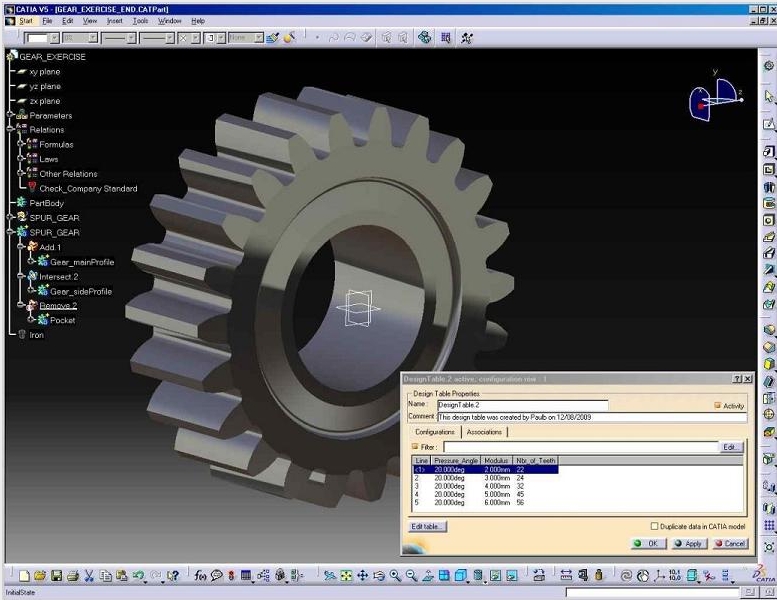The height and width of the screenshot is (600, 777).
Task: Open the Formula f(x) tool
Action: (199, 576)
